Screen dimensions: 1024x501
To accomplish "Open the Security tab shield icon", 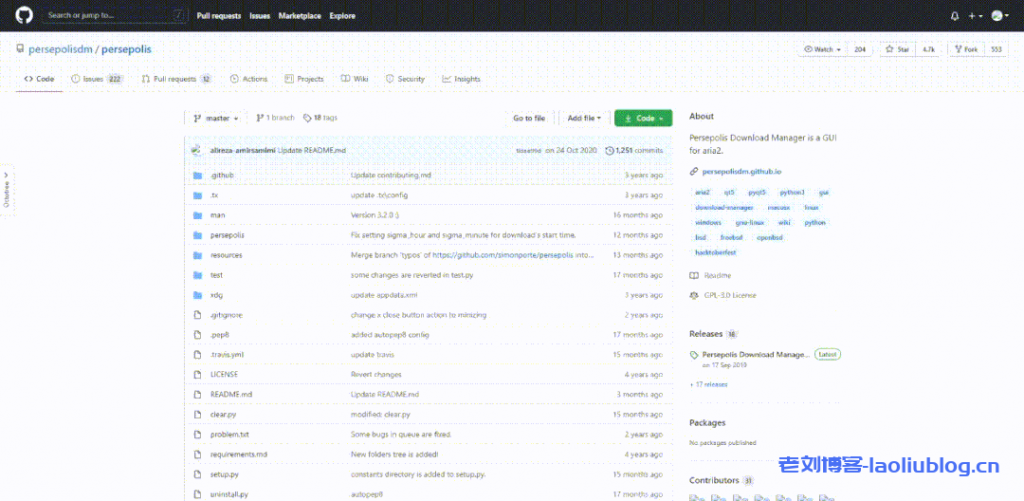I will [x=390, y=79].
